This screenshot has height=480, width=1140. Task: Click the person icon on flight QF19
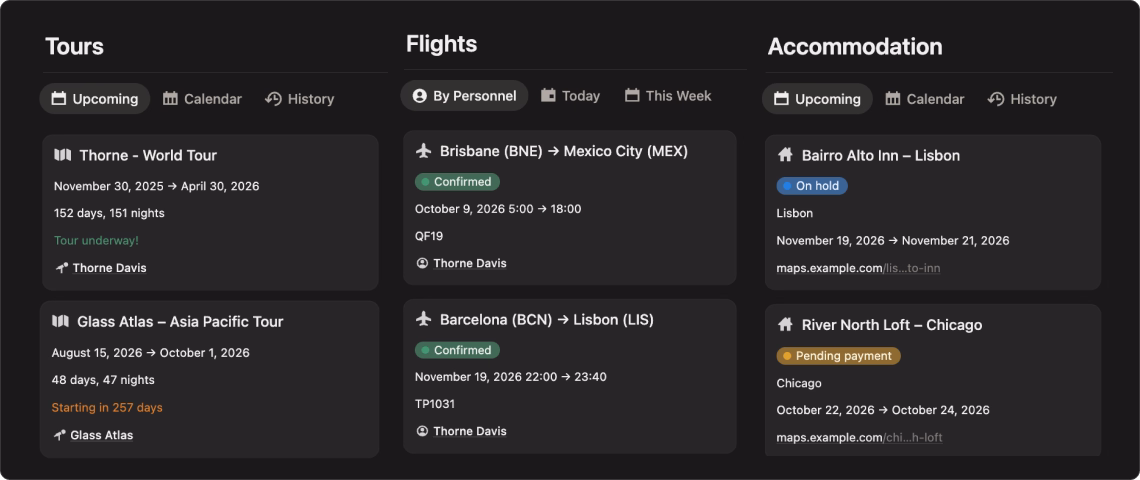[x=422, y=263]
